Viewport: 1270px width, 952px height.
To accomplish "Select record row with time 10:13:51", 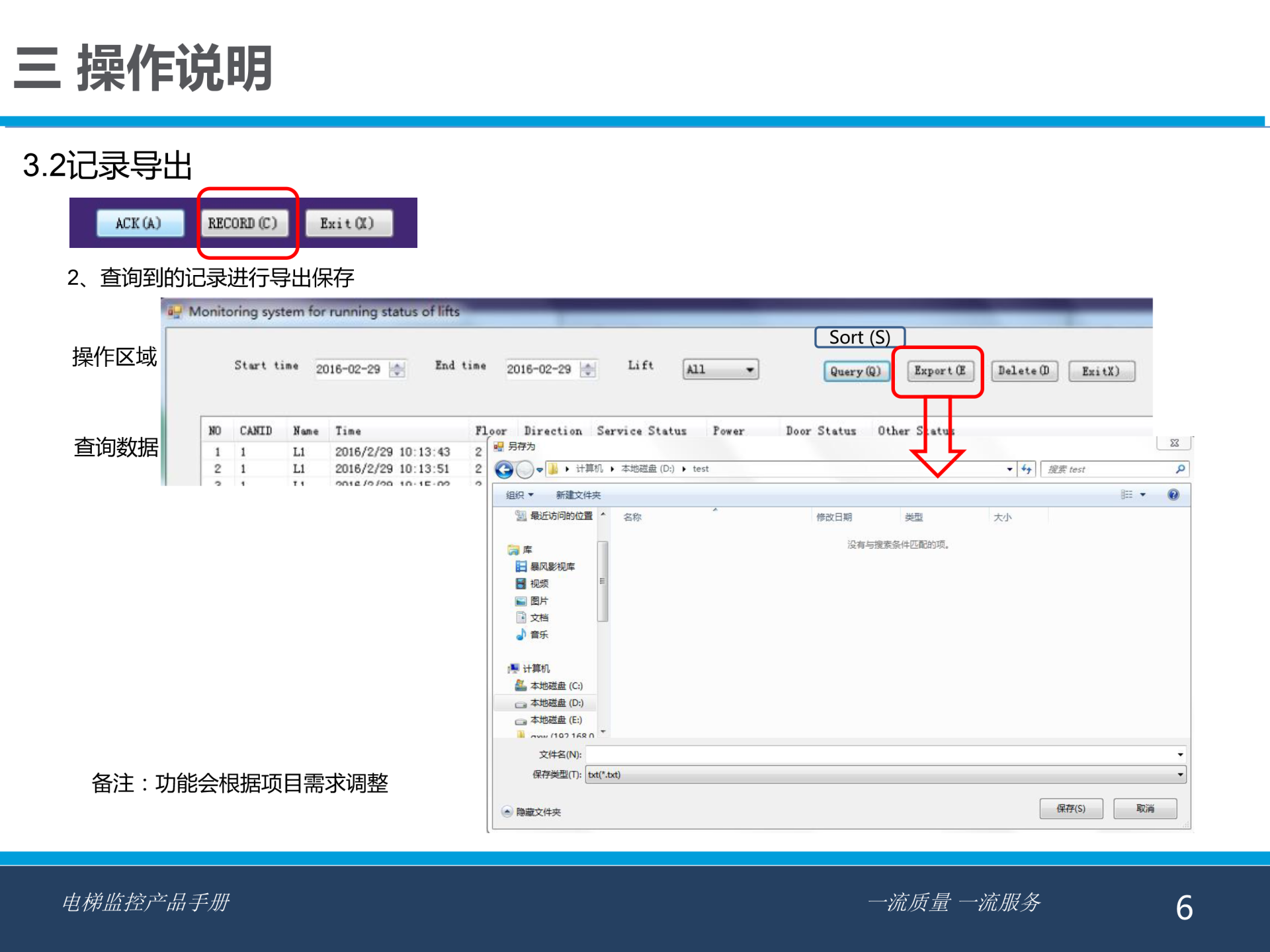I will click(x=345, y=469).
